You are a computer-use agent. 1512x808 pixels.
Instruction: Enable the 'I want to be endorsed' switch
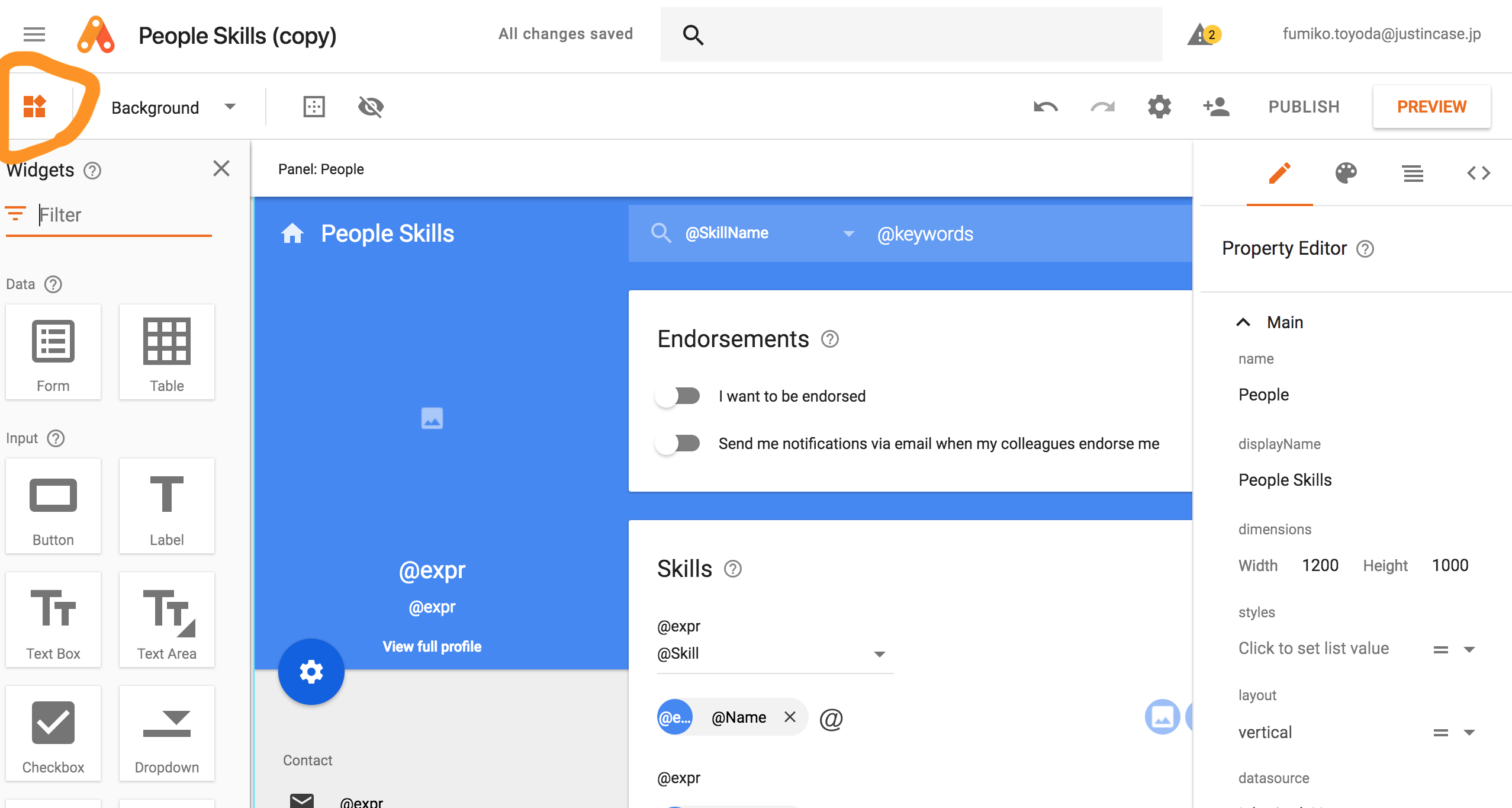678,396
